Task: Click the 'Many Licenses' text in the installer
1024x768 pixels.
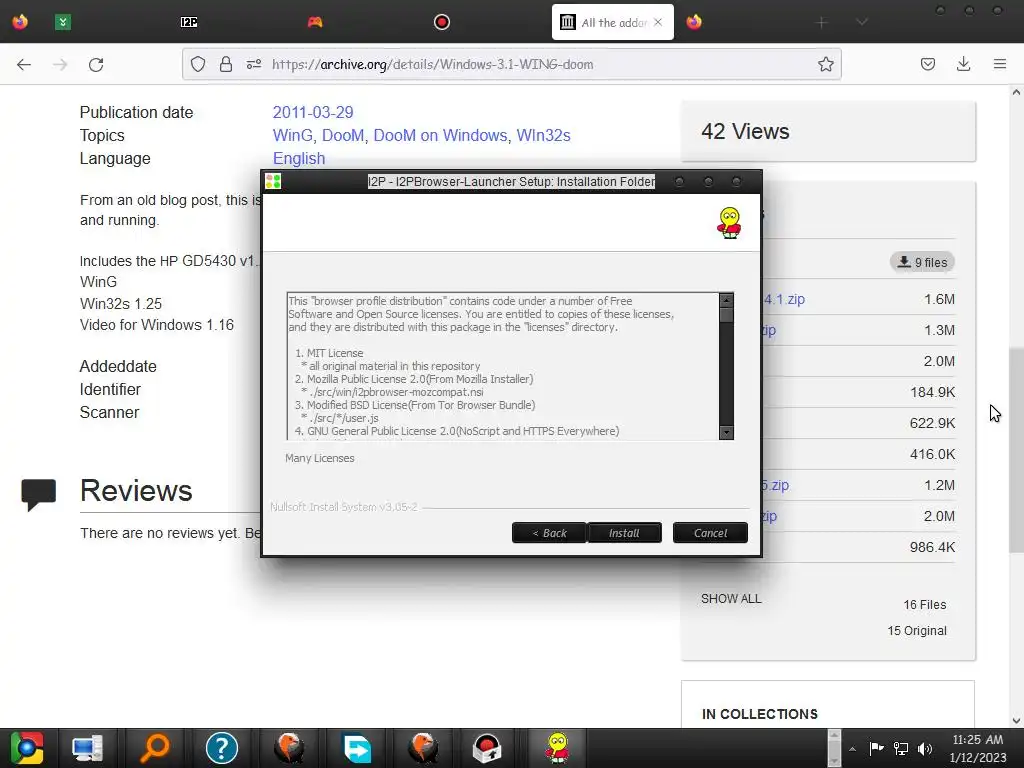Action: (x=319, y=458)
